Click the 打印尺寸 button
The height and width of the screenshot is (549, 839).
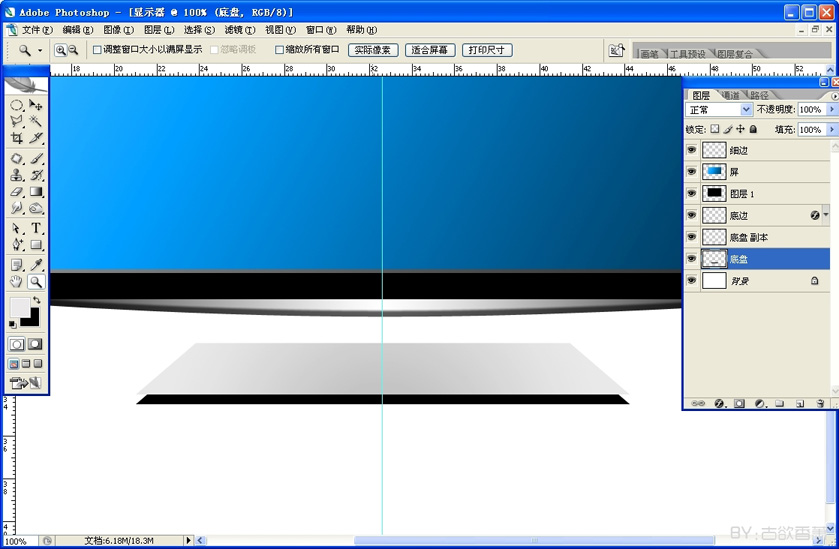tap(487, 50)
